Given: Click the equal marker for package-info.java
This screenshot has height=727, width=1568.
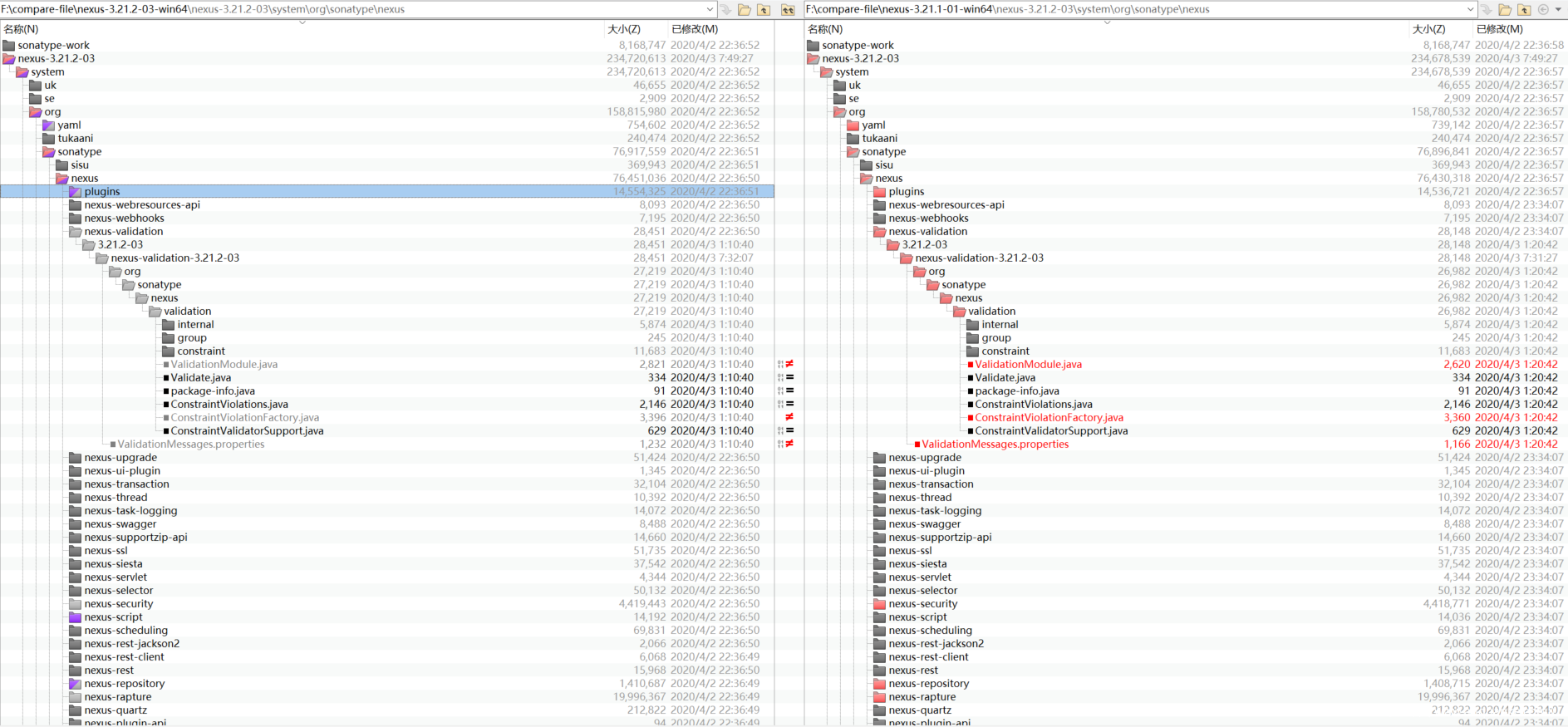Looking at the screenshot, I should [x=789, y=391].
